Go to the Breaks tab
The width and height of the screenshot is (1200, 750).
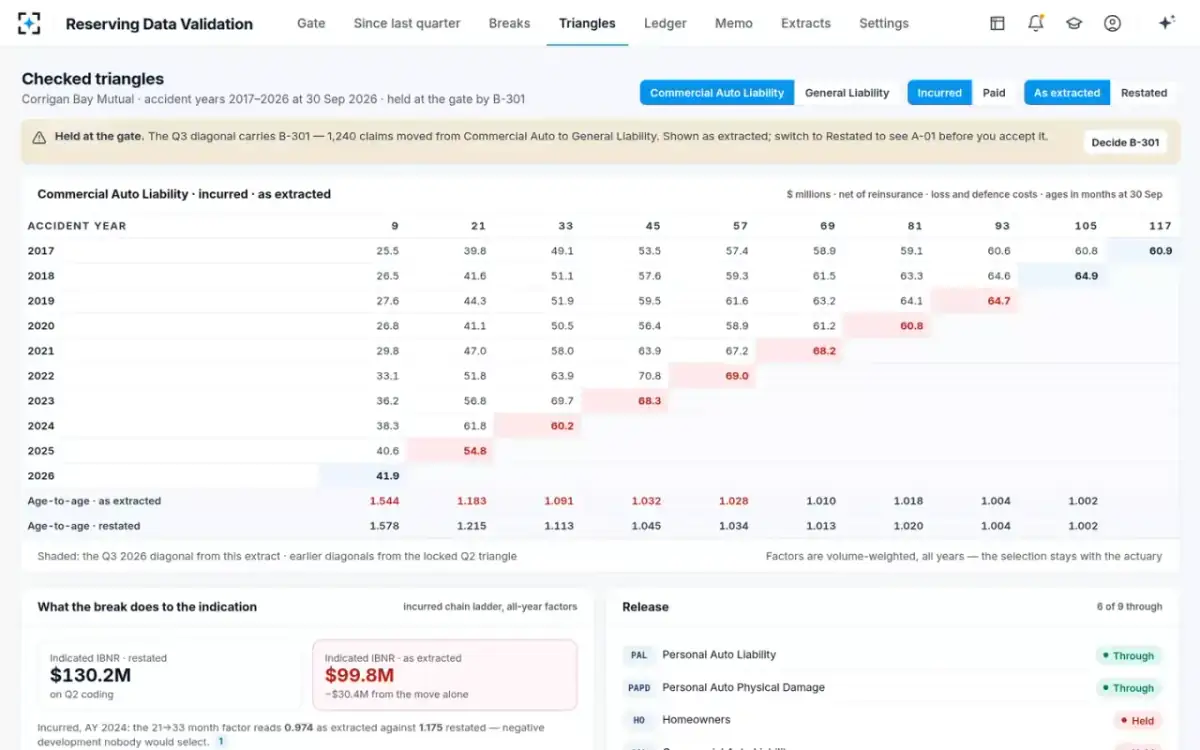[510, 23]
